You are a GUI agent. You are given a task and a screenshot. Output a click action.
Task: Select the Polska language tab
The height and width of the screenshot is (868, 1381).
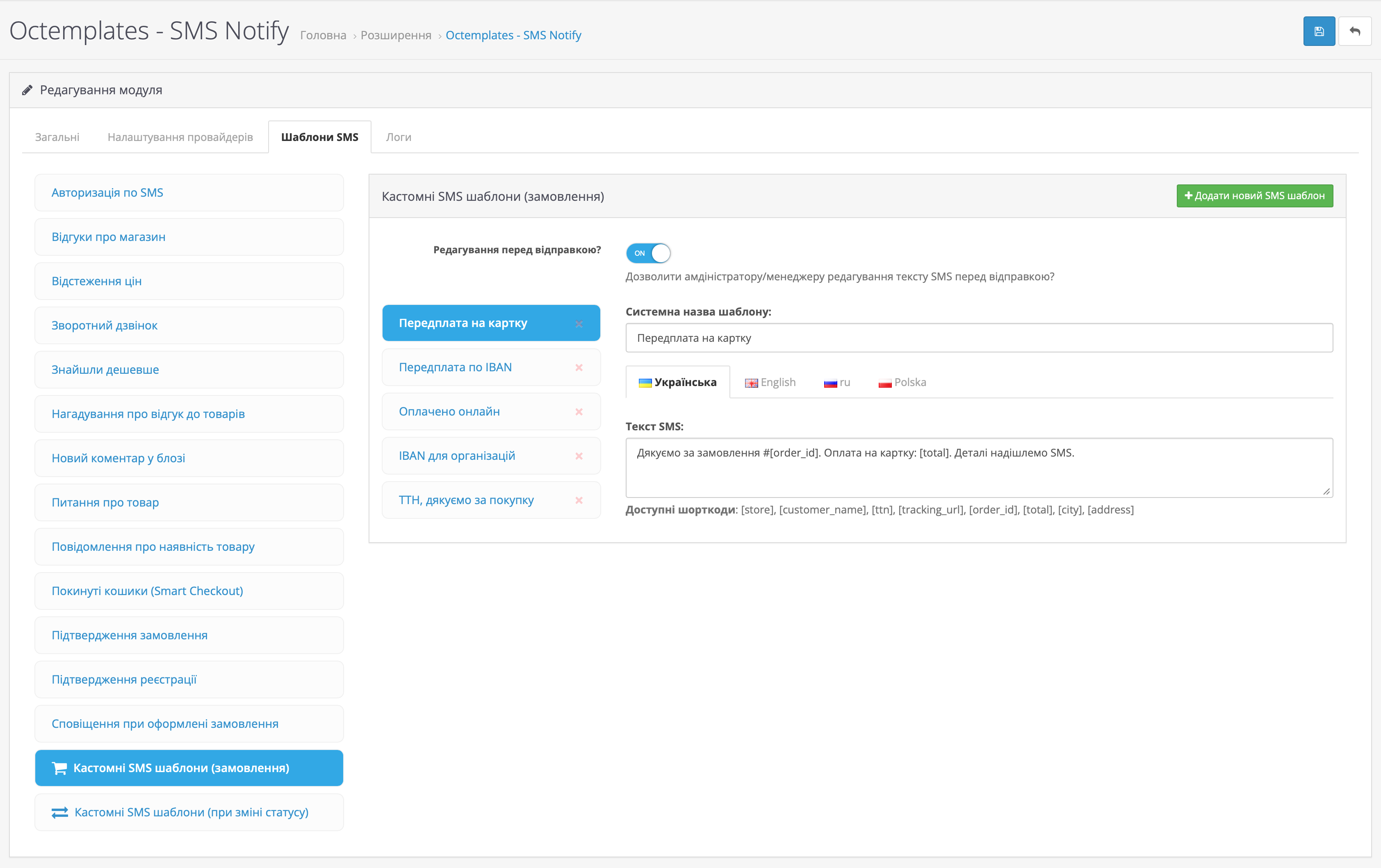(x=902, y=382)
